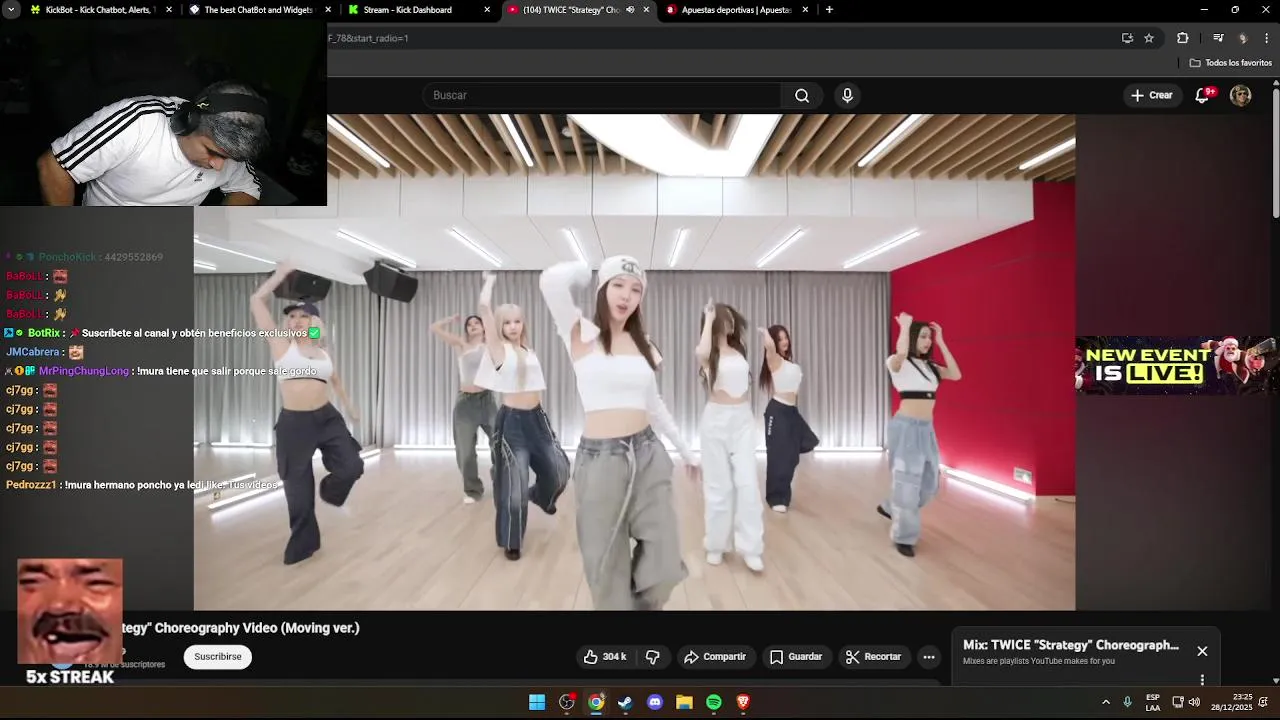Open Spotify from the taskbar

click(x=714, y=702)
